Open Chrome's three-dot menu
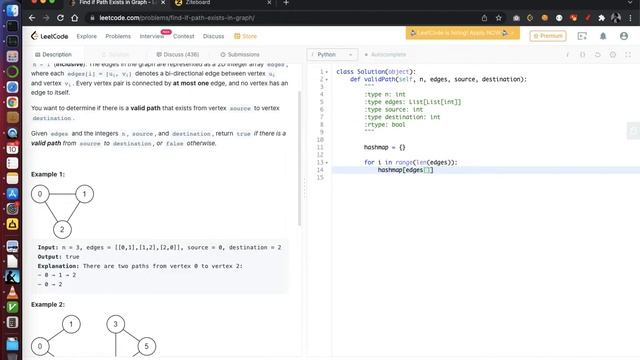 631,18
